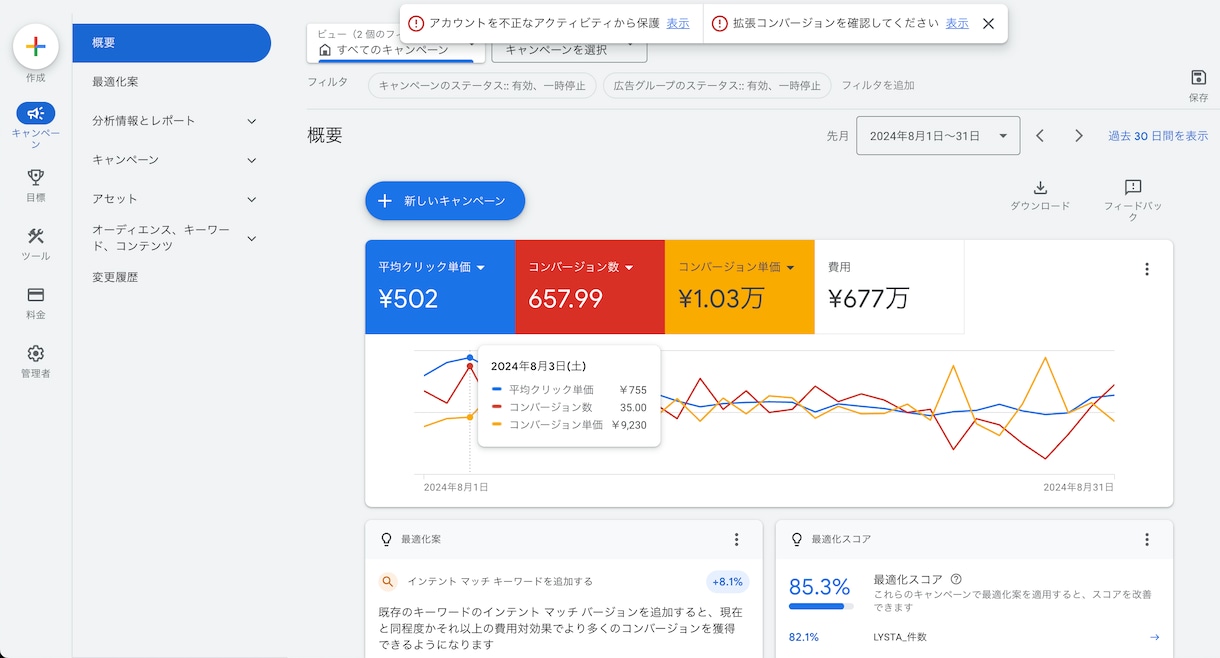The width and height of the screenshot is (1220, 658).
Task: Click 過去 30 日間を表示 link
Action: pyautogui.click(x=1158, y=136)
